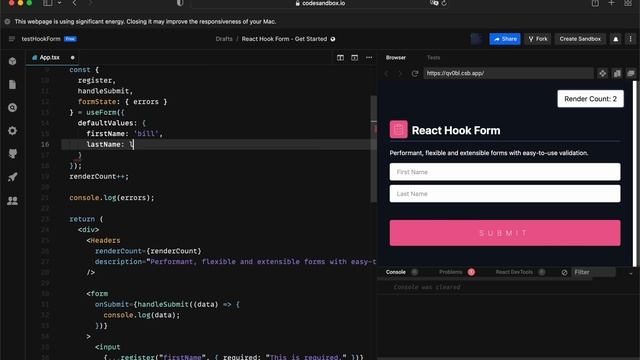
Task: Click console.log(errors) code line
Action: 112,198
